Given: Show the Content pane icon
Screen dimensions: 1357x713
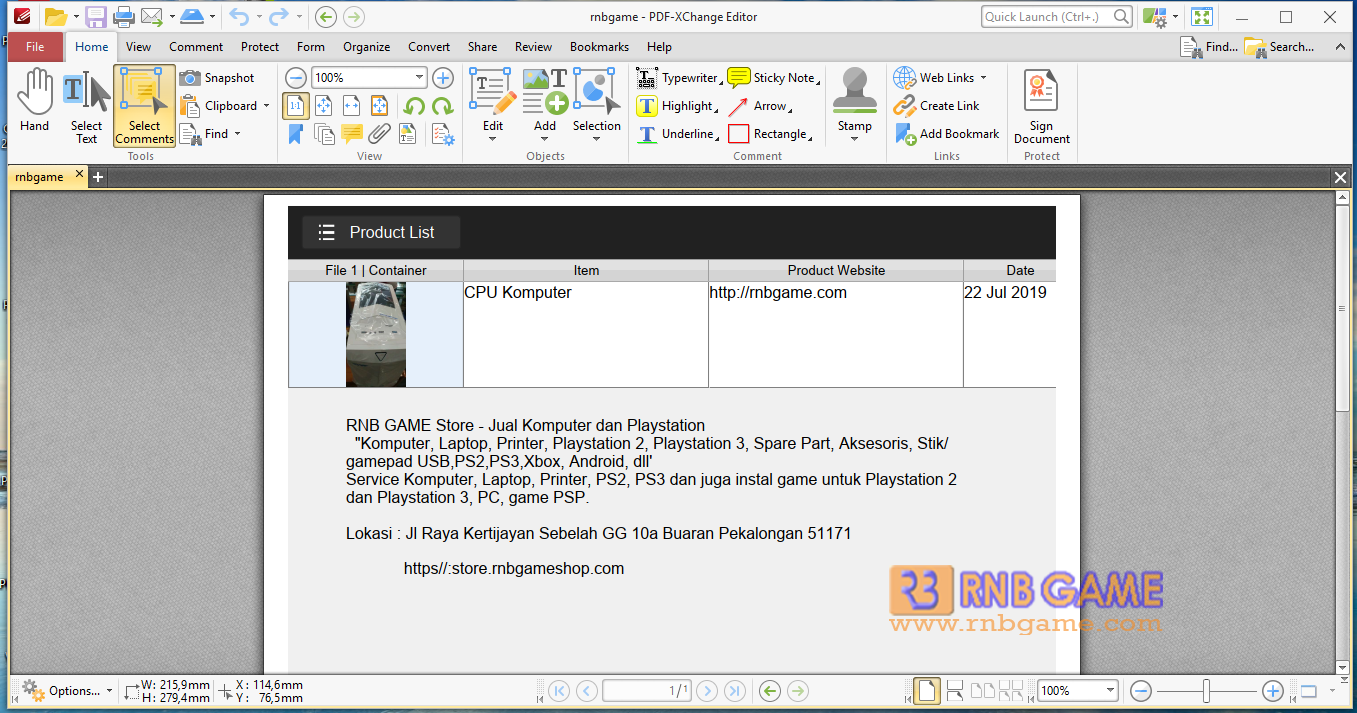Looking at the screenshot, I should point(408,134).
